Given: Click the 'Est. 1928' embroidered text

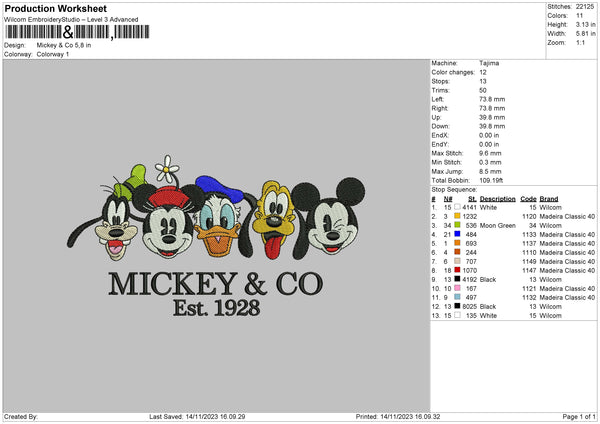Looking at the screenshot, I should (217, 308).
